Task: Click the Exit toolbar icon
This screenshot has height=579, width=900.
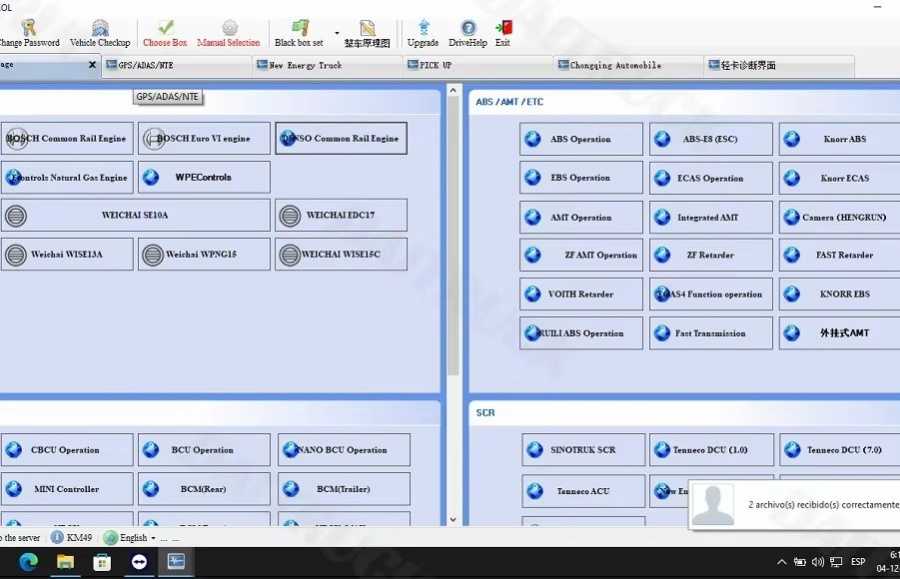Action: click(x=503, y=33)
